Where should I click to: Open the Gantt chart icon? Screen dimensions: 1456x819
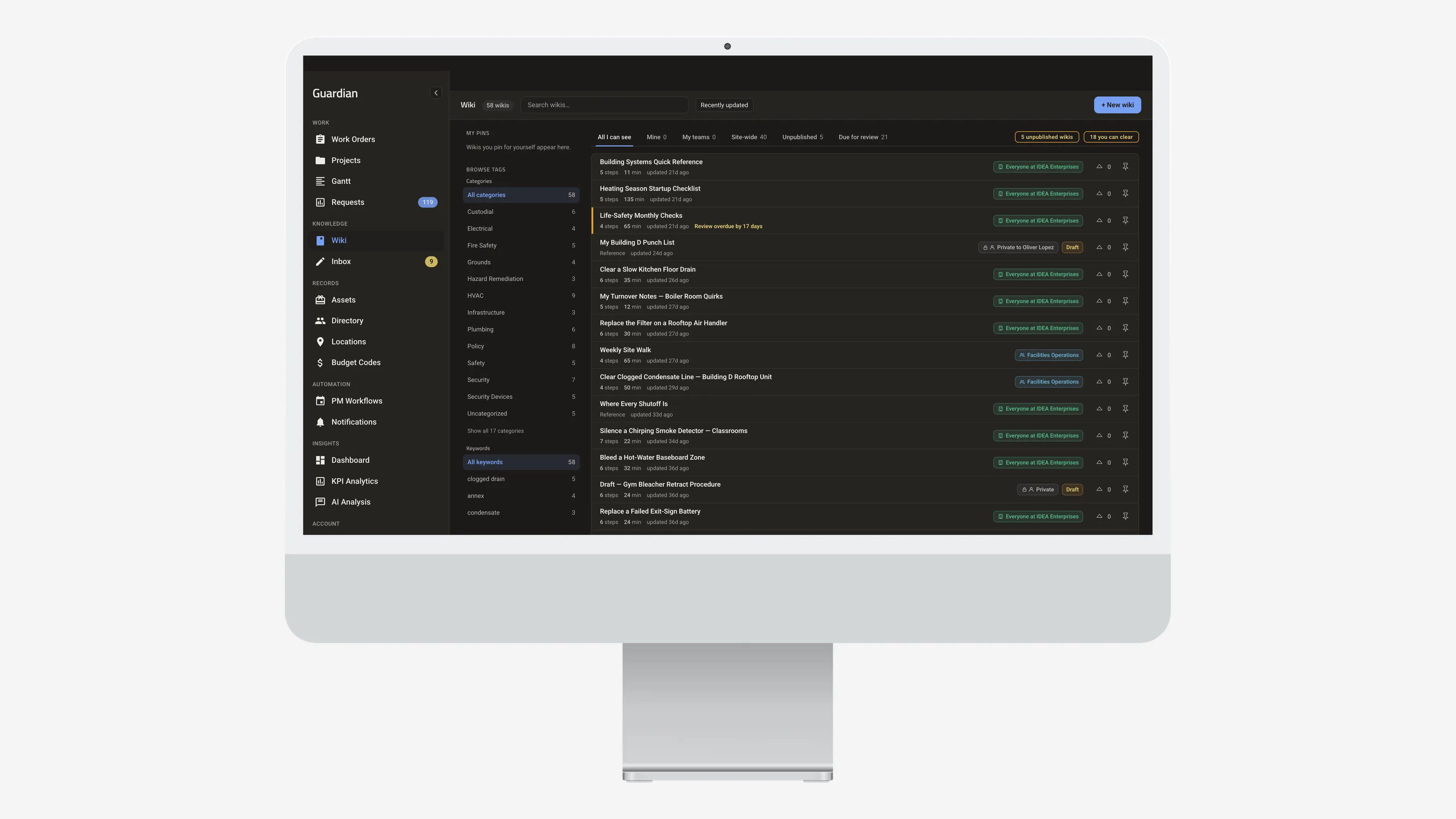(320, 182)
